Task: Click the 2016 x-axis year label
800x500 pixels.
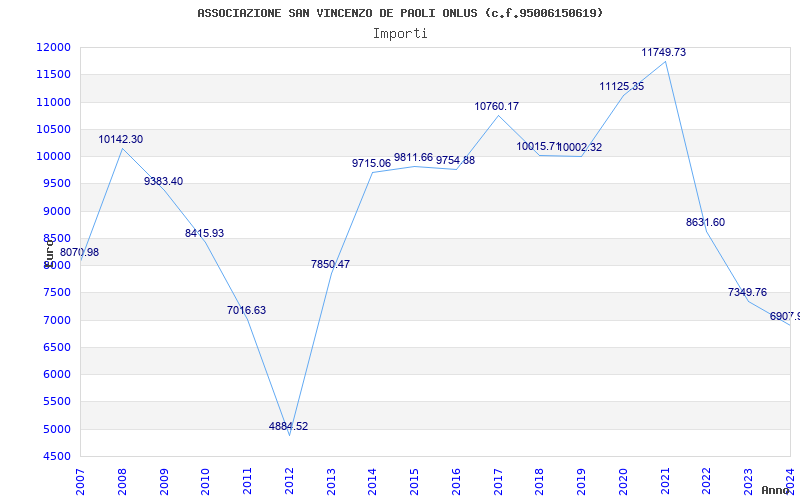Action: pos(456,482)
